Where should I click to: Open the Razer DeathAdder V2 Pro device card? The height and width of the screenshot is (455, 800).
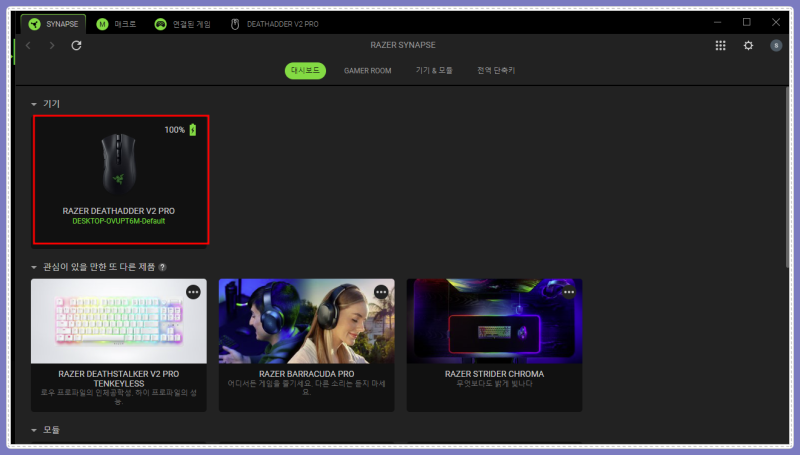pos(121,180)
